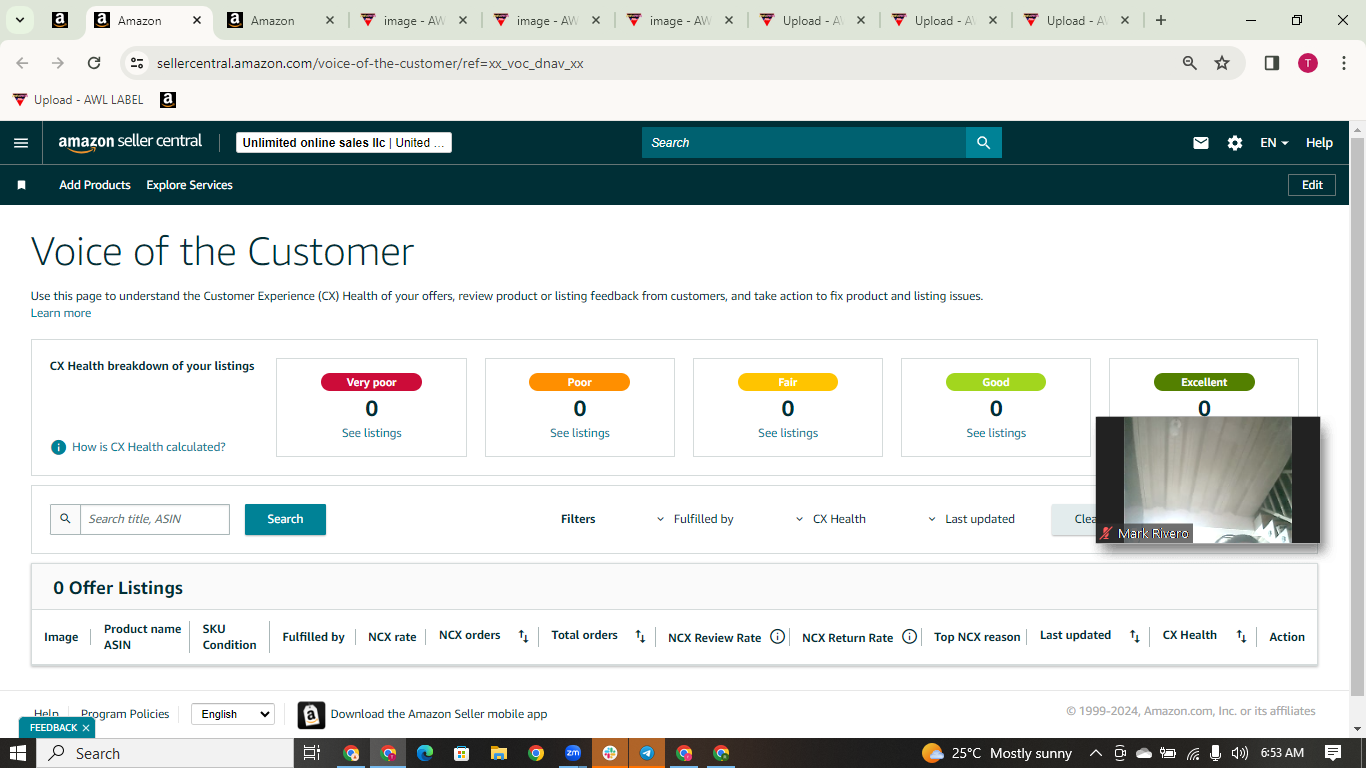The image size is (1366, 768).
Task: Focus the Seller Central top search field
Action: (x=804, y=143)
